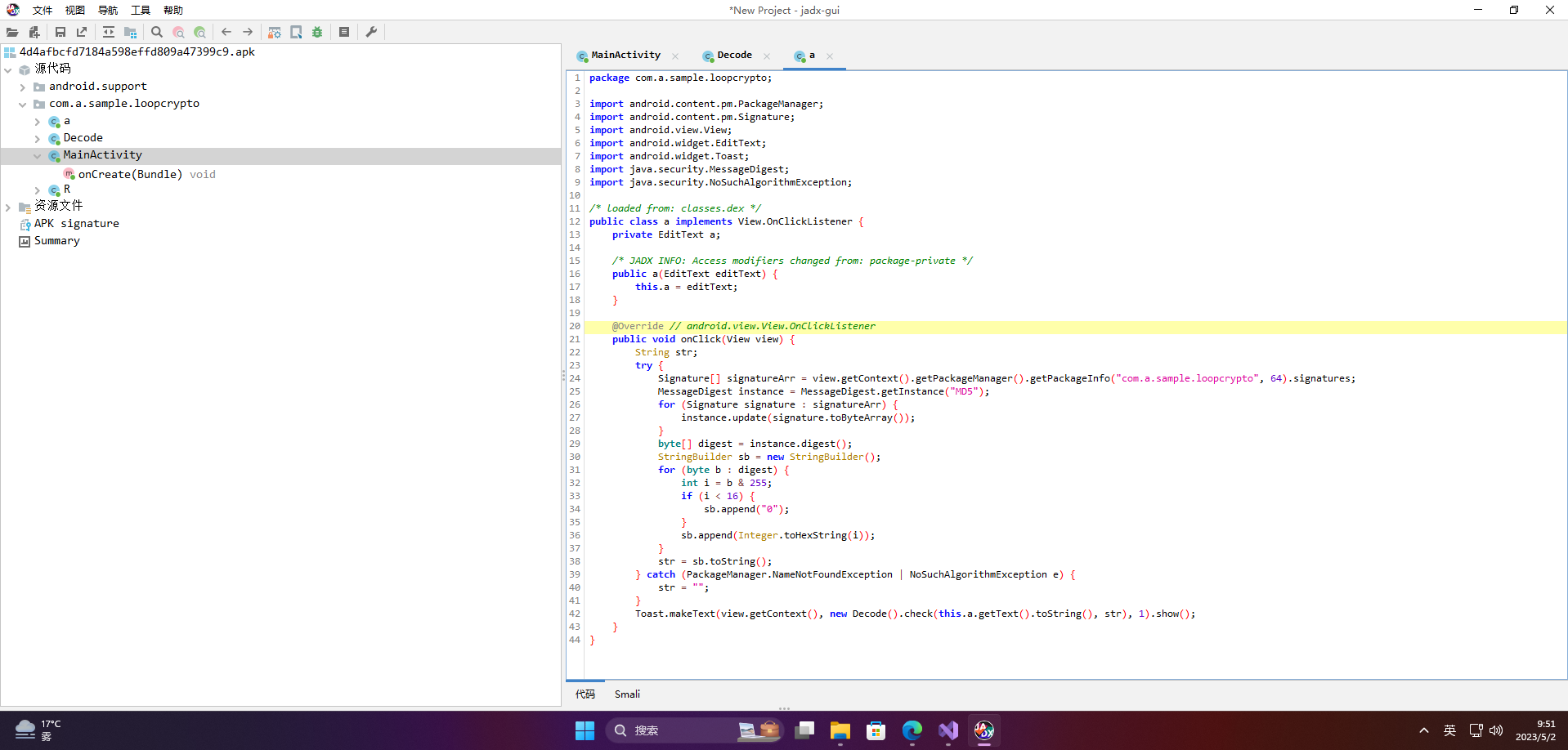The width and height of the screenshot is (1568, 750).
Task: Open the 帮助 menu
Action: (173, 10)
